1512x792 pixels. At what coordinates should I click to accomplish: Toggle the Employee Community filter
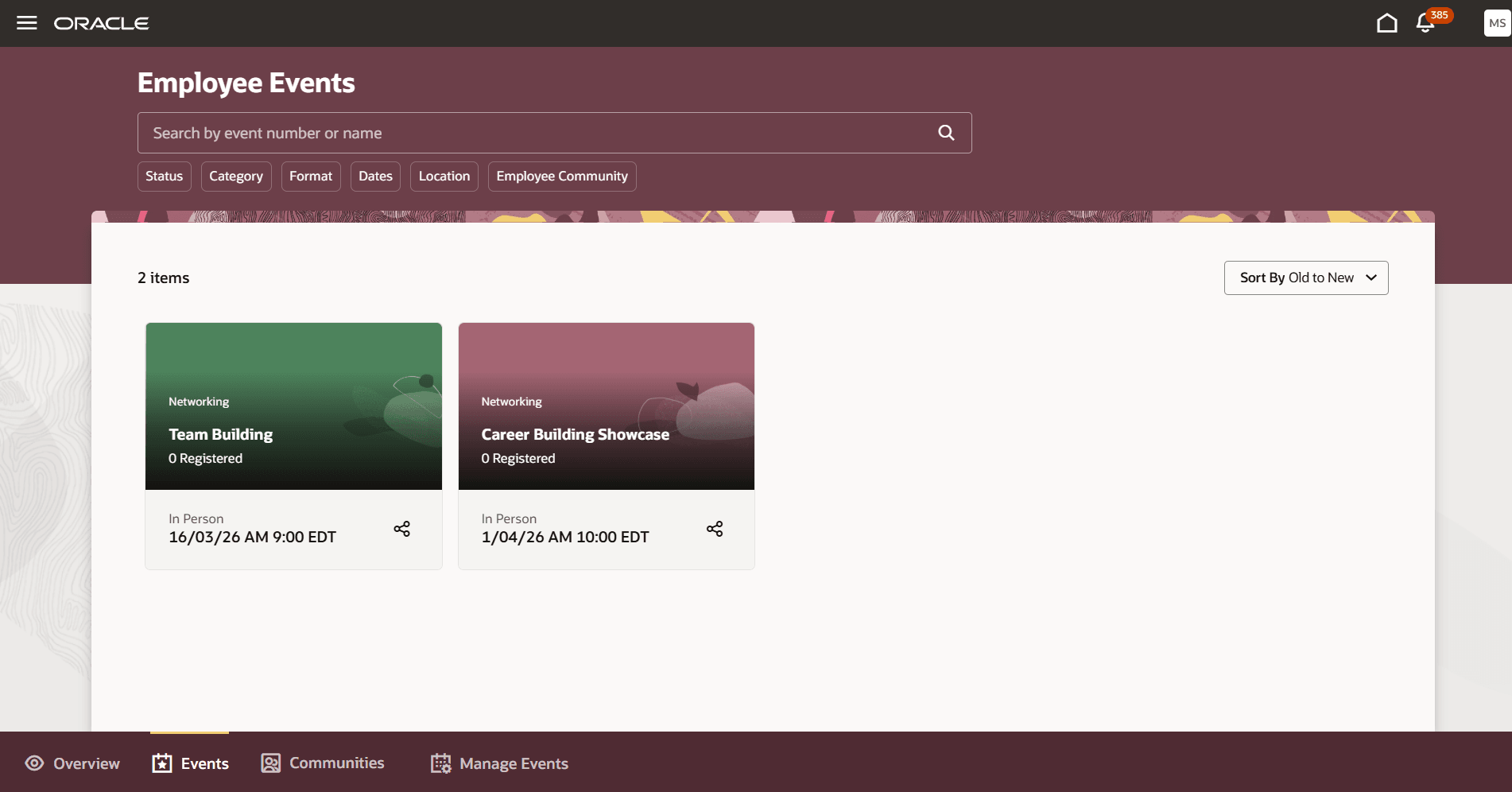pos(561,176)
